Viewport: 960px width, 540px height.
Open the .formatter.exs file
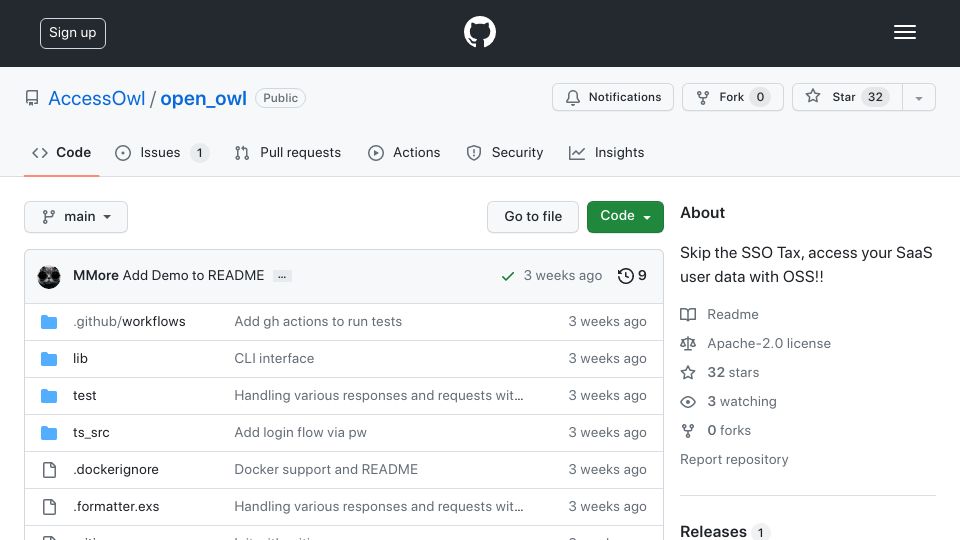point(116,506)
